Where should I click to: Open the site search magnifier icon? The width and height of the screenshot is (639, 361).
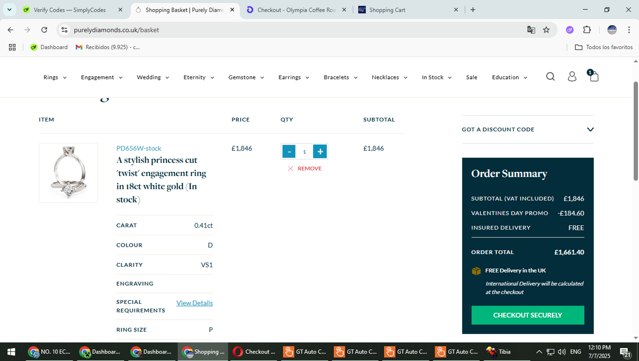tap(550, 77)
